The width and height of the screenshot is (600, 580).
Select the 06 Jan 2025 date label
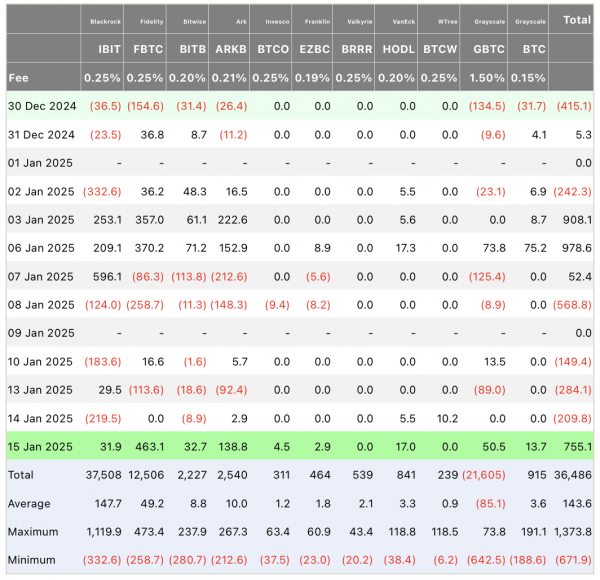coord(41,248)
